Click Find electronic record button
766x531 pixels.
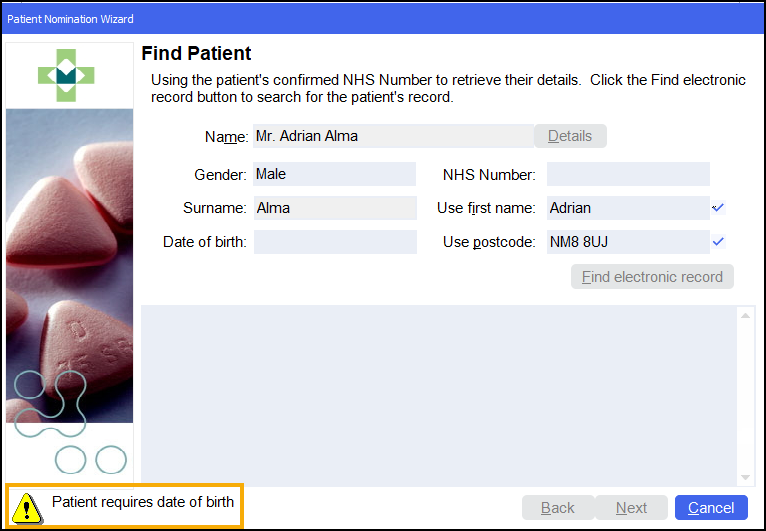[652, 277]
